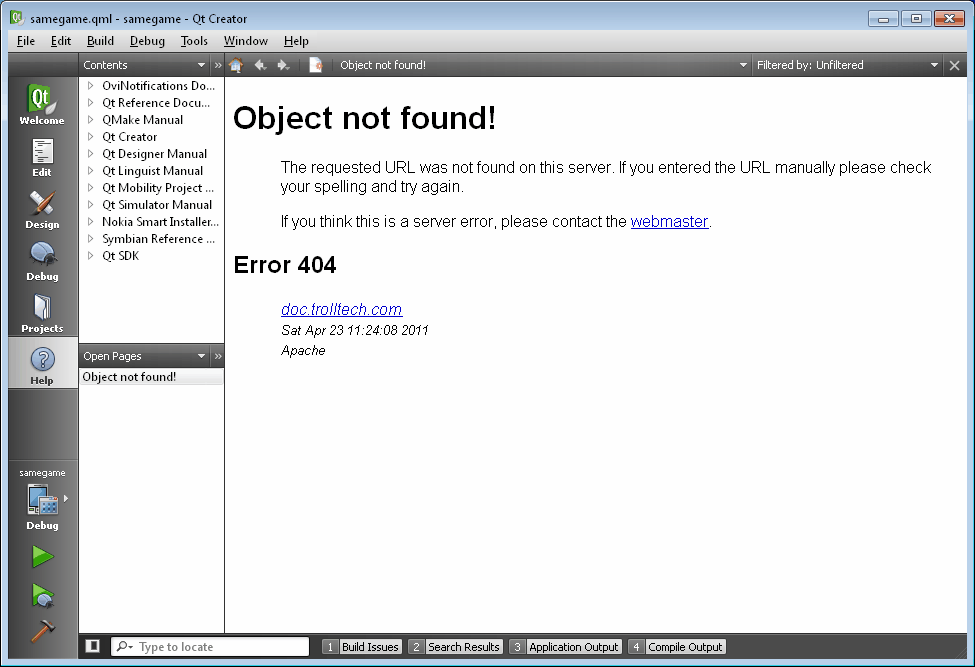Viewport: 975px width, 667px height.
Task: Toggle the sidebar visibility button
Action: pos(93,646)
